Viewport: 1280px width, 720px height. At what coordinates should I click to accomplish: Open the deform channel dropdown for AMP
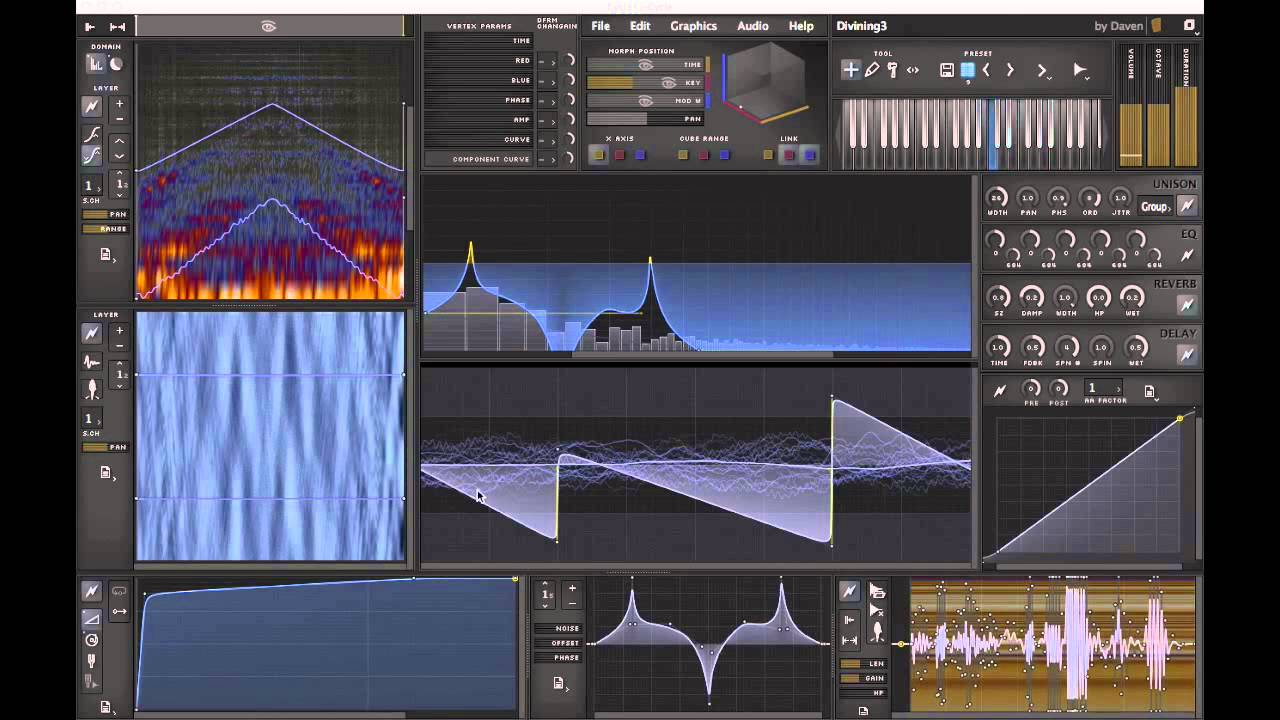[547, 120]
